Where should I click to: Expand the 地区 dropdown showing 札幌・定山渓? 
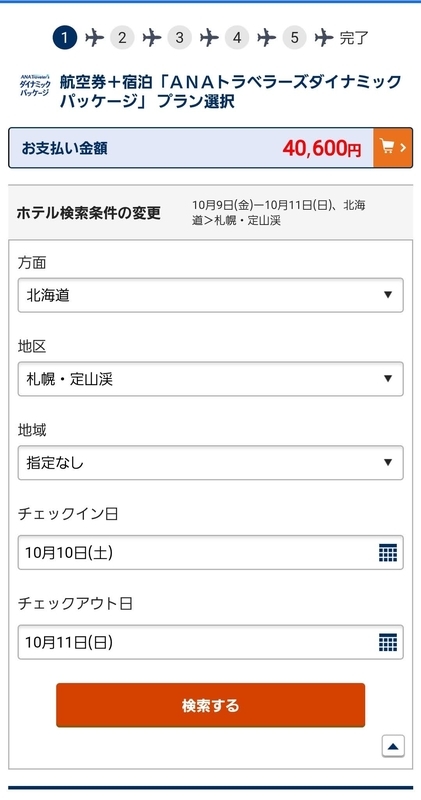[x=210, y=379]
